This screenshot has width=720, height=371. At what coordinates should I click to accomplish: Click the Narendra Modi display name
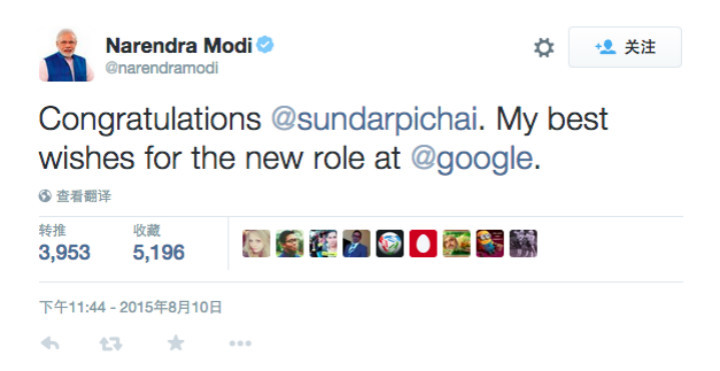point(179,45)
